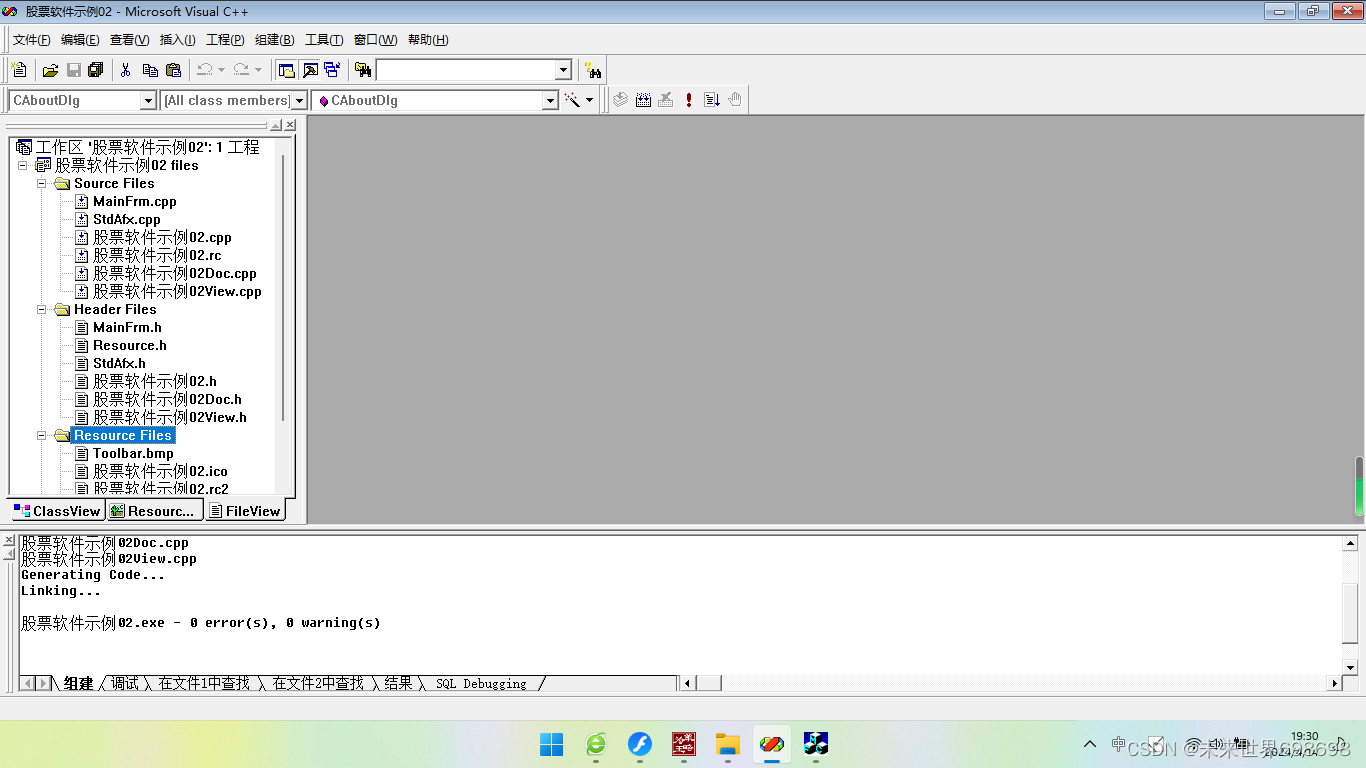1366x768 pixels.
Task: Switch to the 结果 output tab
Action: pos(398,683)
